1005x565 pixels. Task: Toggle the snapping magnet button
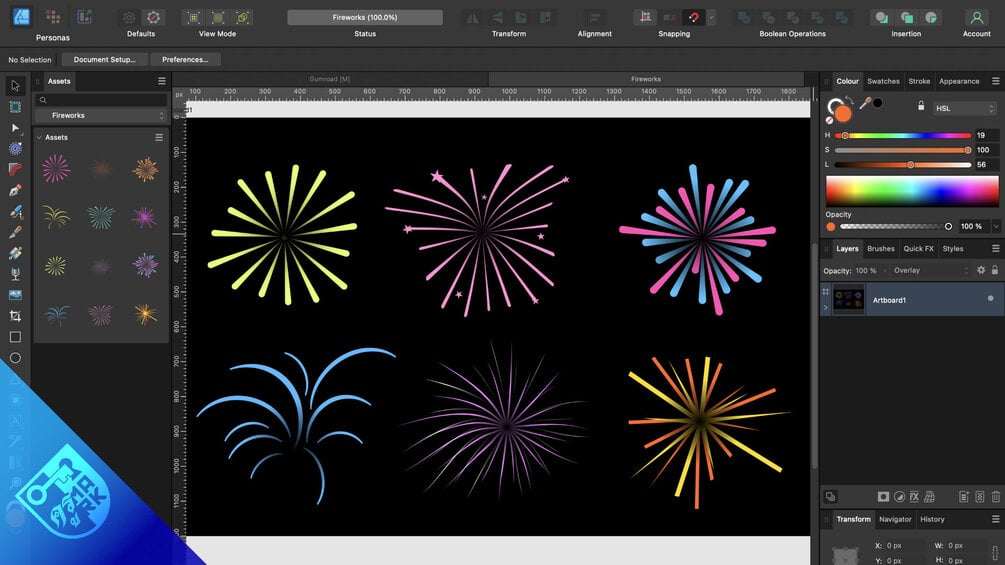pyautogui.click(x=694, y=17)
